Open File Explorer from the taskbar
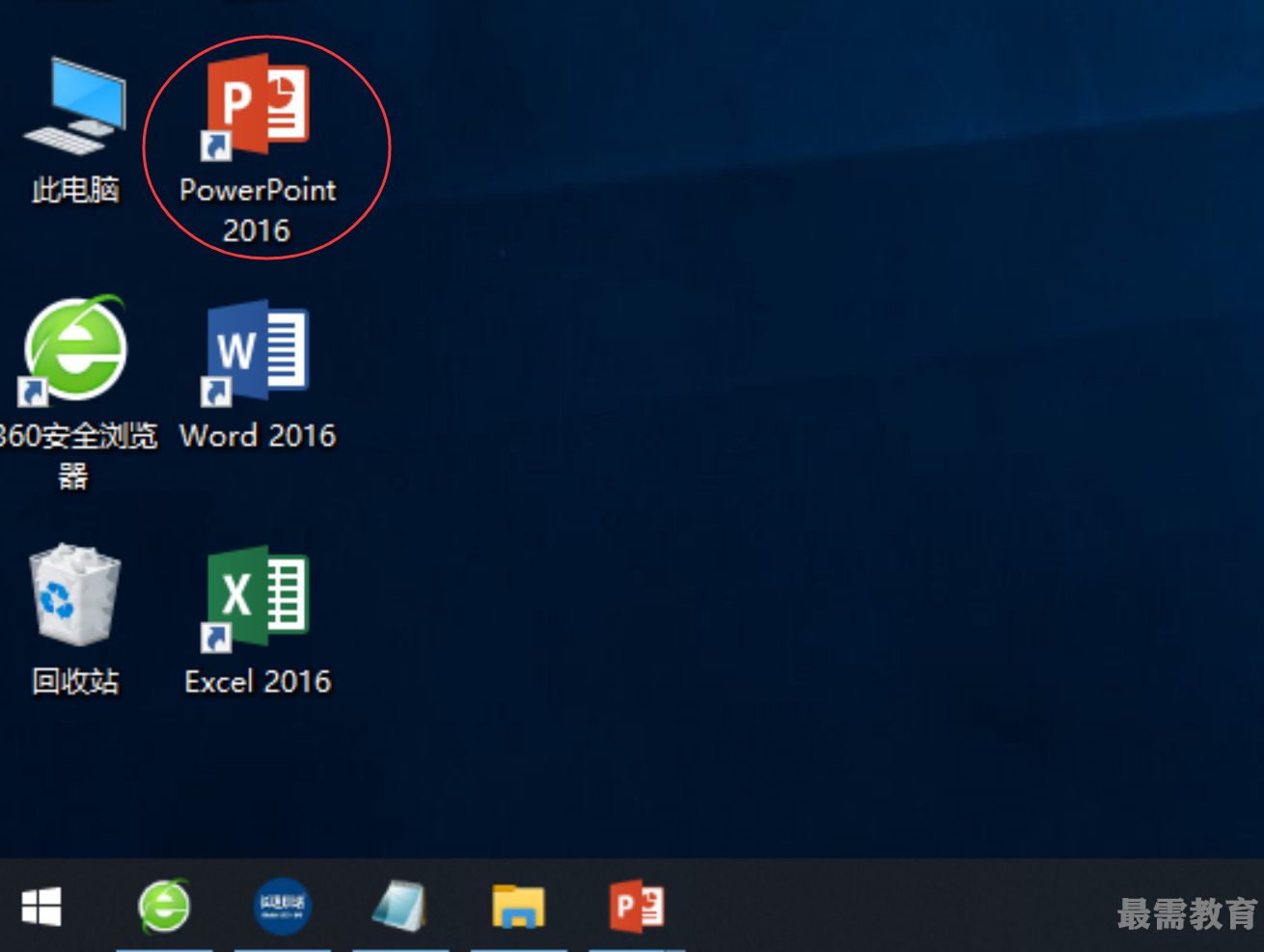 tap(519, 907)
